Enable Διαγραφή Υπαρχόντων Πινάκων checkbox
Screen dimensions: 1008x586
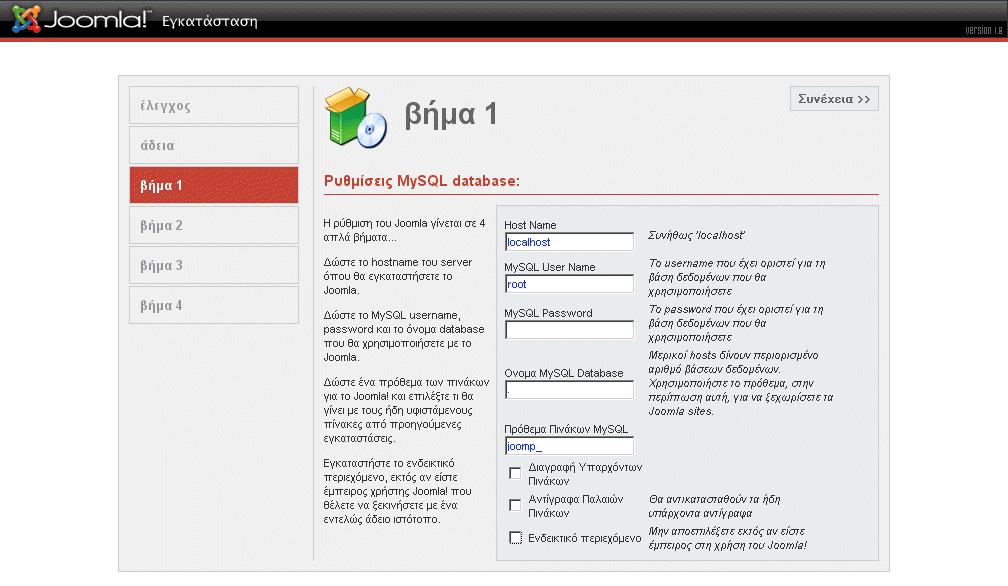click(515, 473)
